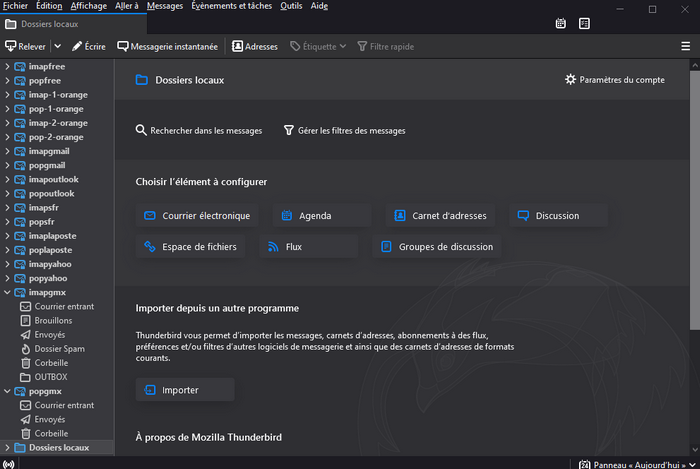
Task: Click the Courrier électronique envelope icon
Action: coord(150,216)
